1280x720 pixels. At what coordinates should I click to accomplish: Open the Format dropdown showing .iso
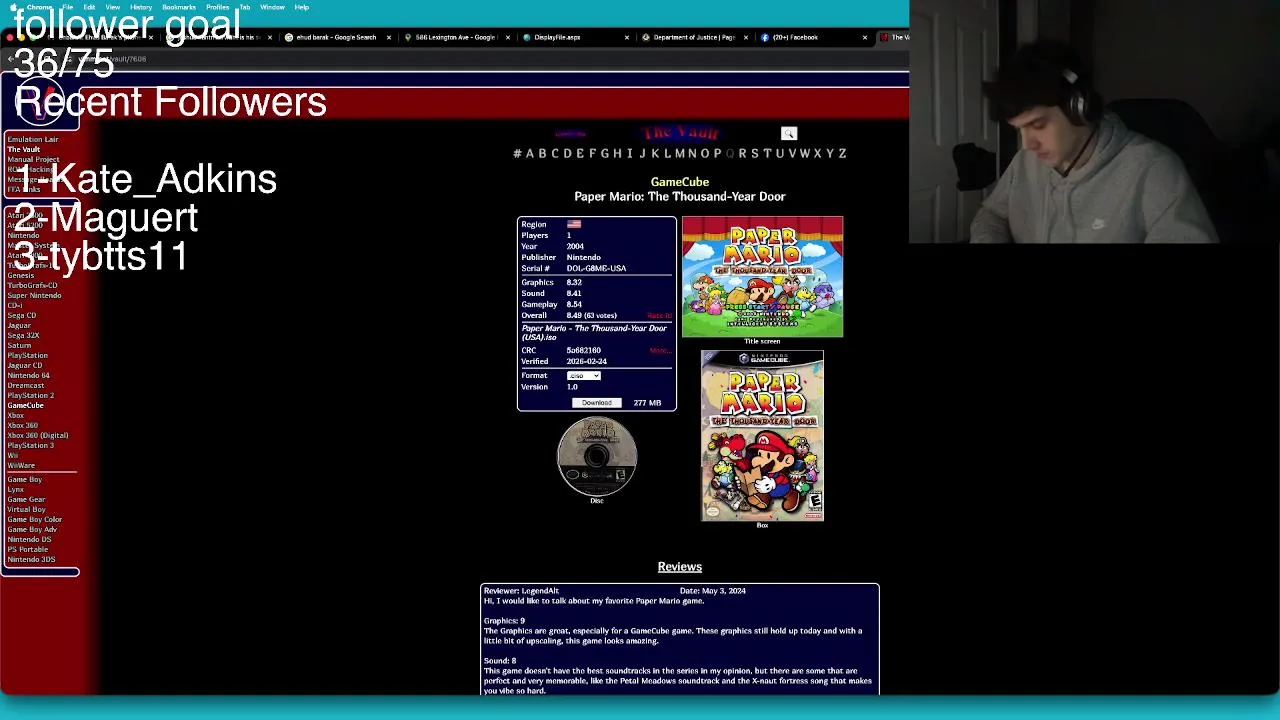(x=584, y=375)
